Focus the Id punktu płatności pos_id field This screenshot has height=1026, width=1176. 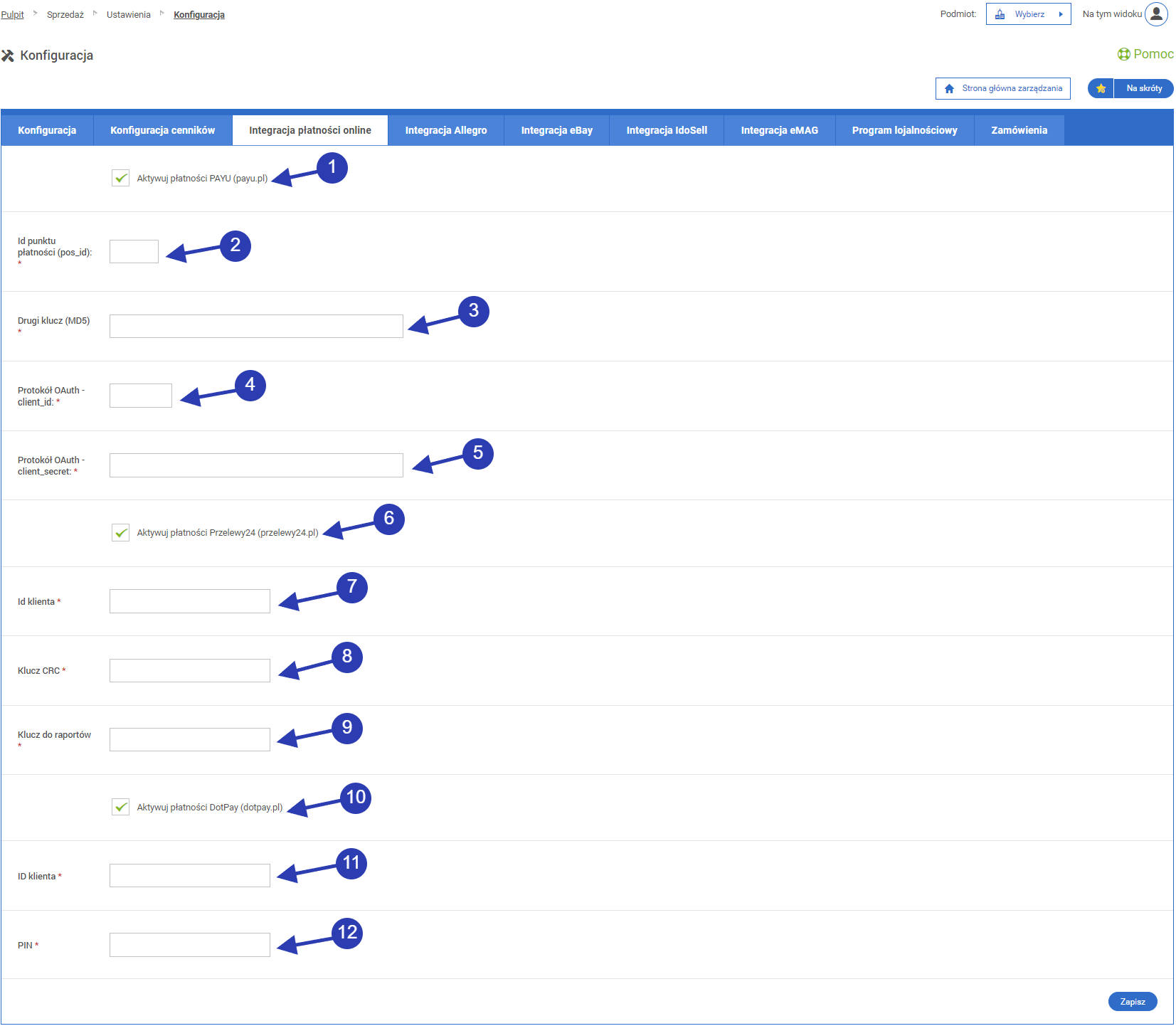pyautogui.click(x=134, y=252)
